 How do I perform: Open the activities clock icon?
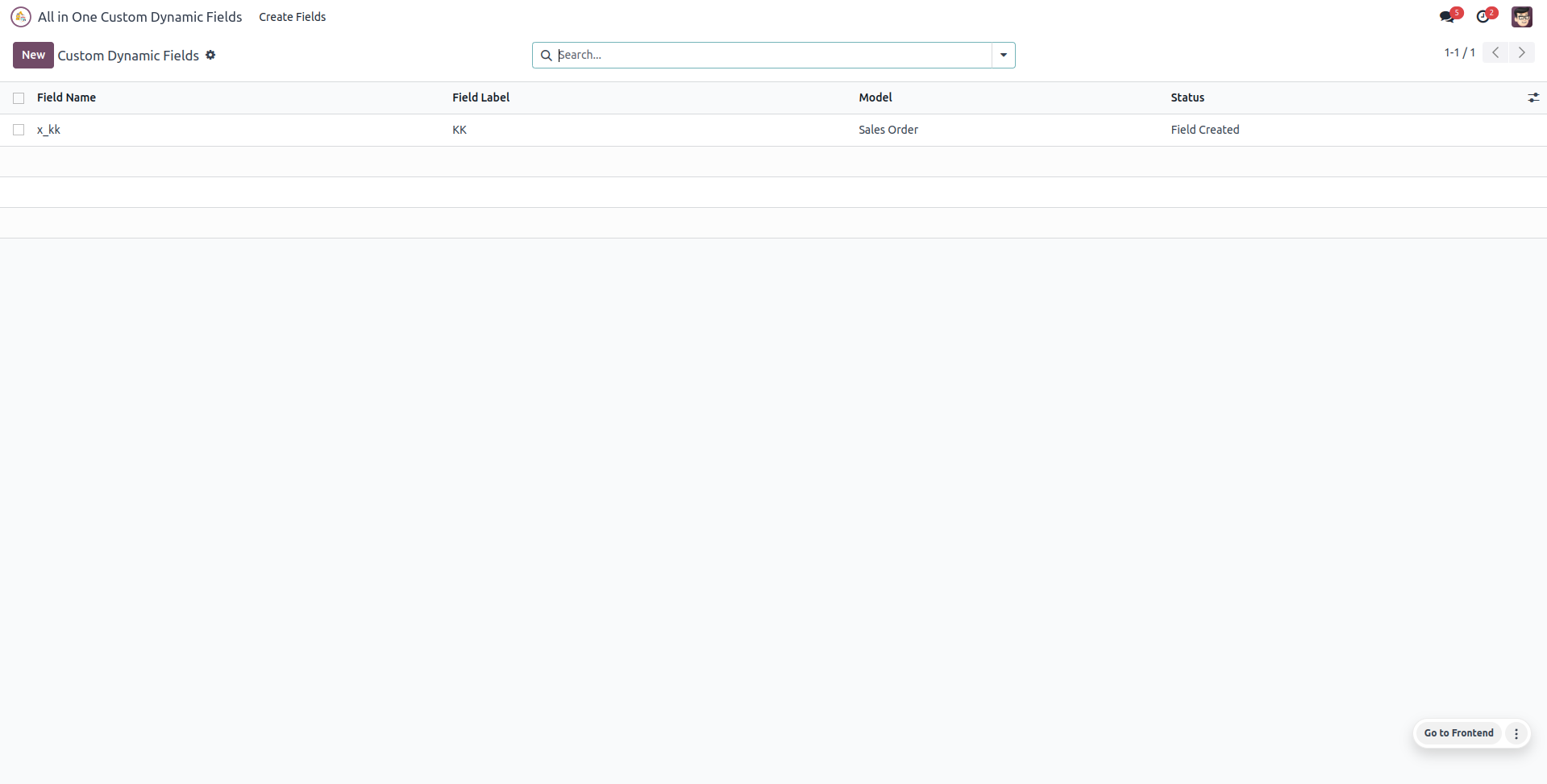(1485, 16)
